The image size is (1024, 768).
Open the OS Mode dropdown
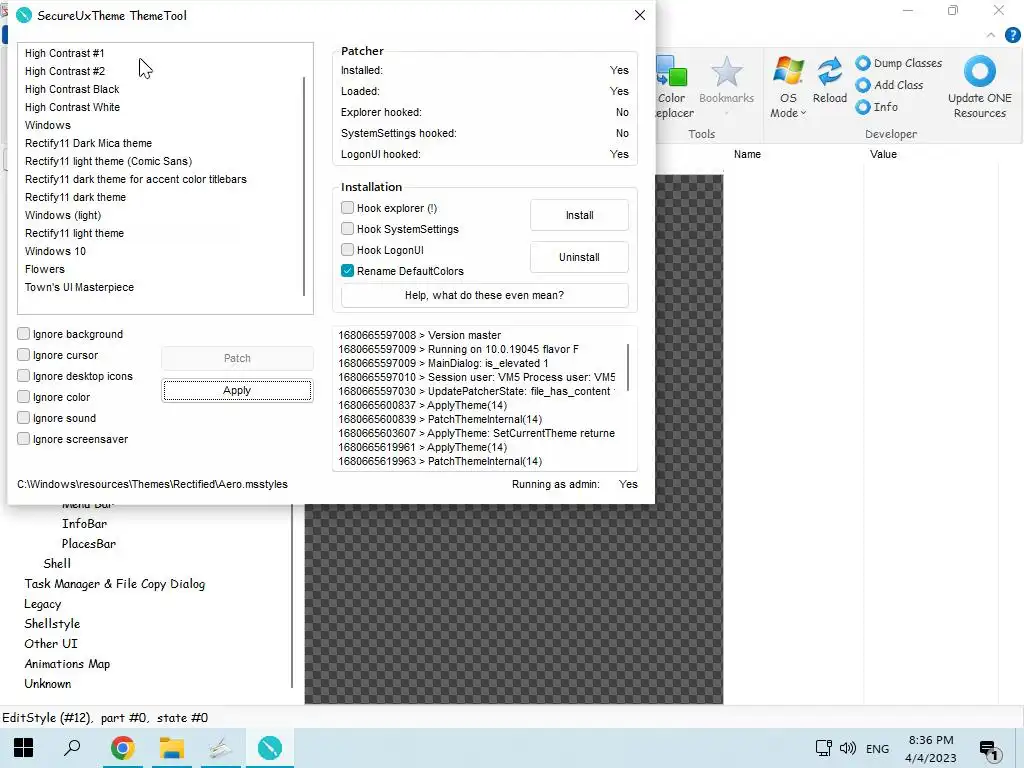[x=788, y=89]
